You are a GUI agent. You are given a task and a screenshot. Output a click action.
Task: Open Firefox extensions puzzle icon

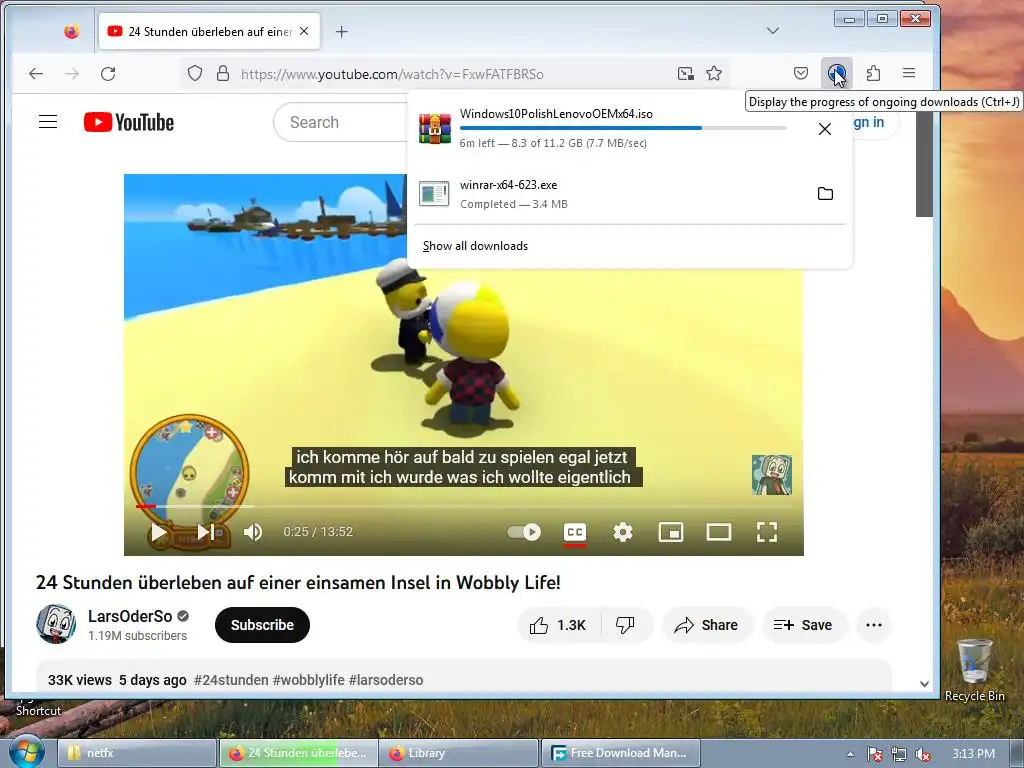pyautogui.click(x=873, y=73)
